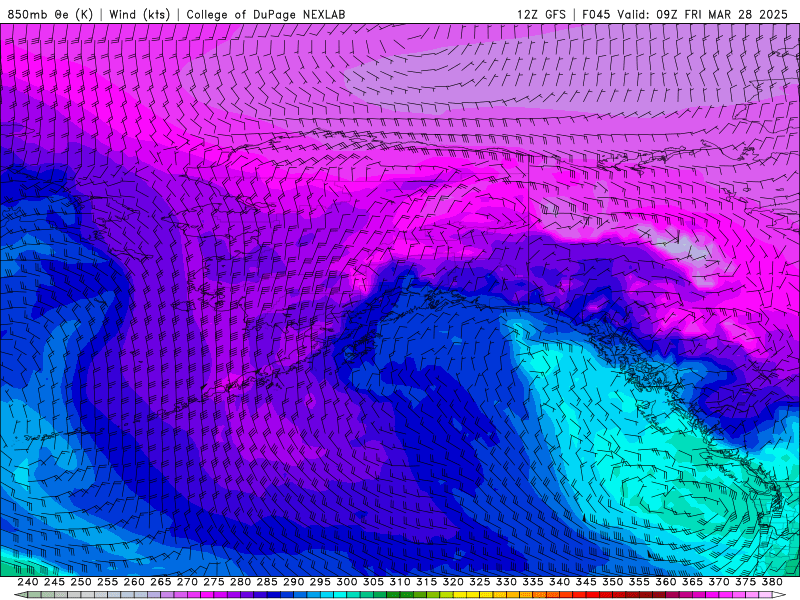Click the 355 color scale value

pyautogui.click(x=639, y=582)
